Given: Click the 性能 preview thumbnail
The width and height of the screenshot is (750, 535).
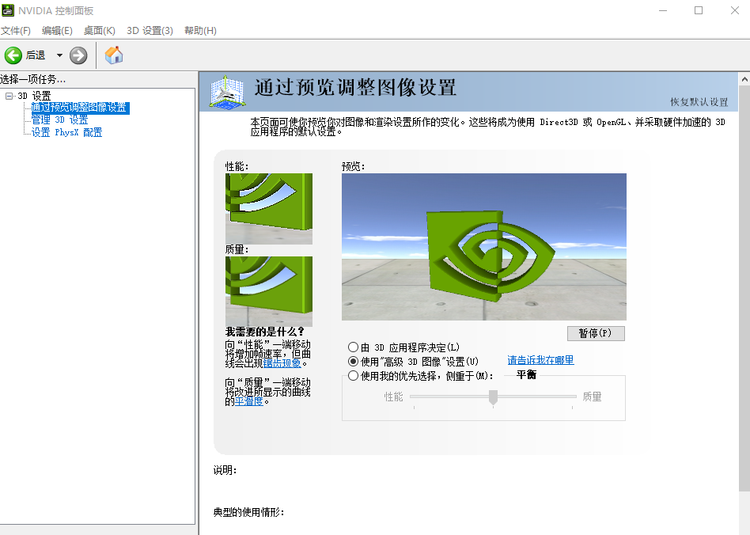Looking at the screenshot, I should pyautogui.click(x=269, y=208).
